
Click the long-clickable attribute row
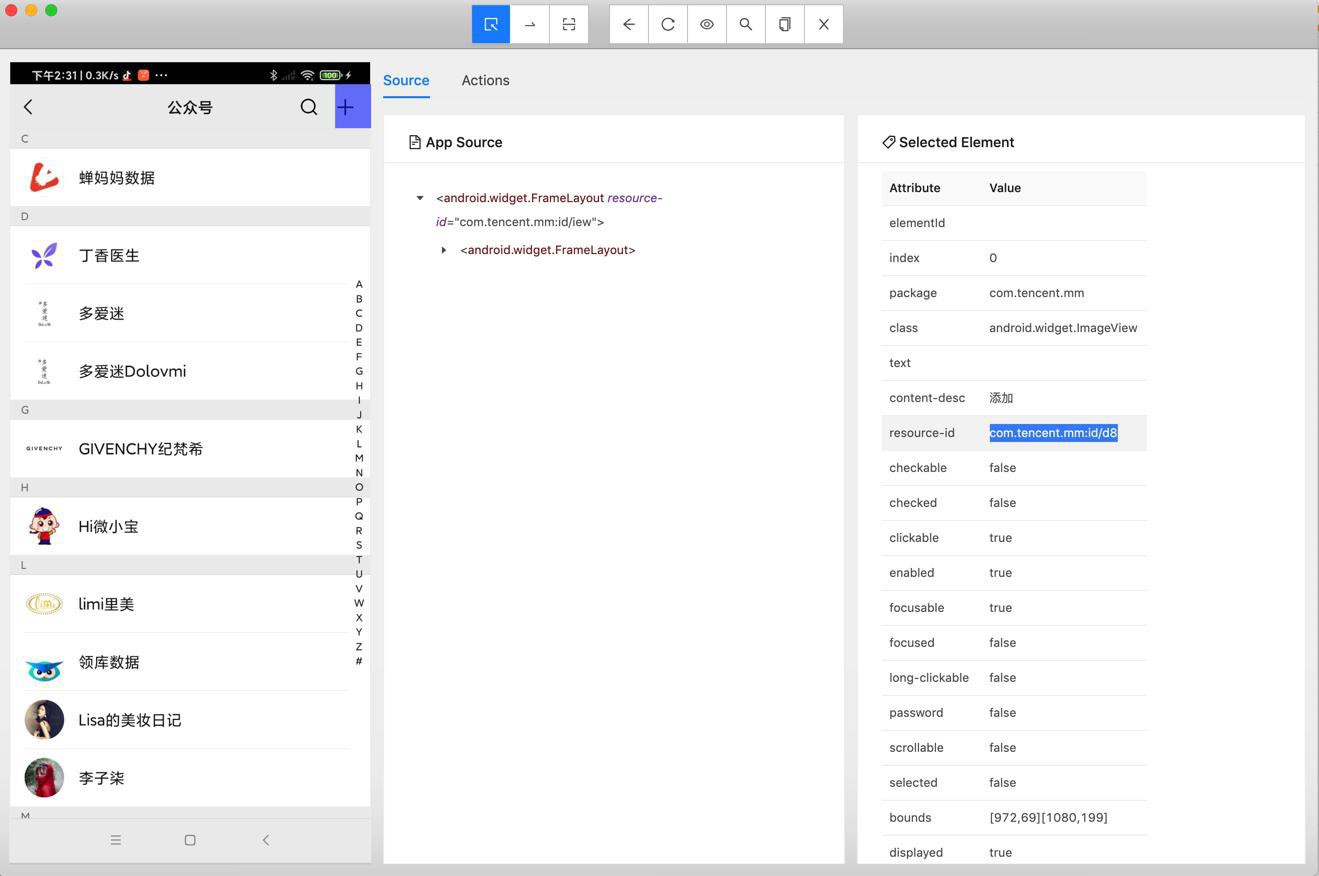(x=1014, y=678)
